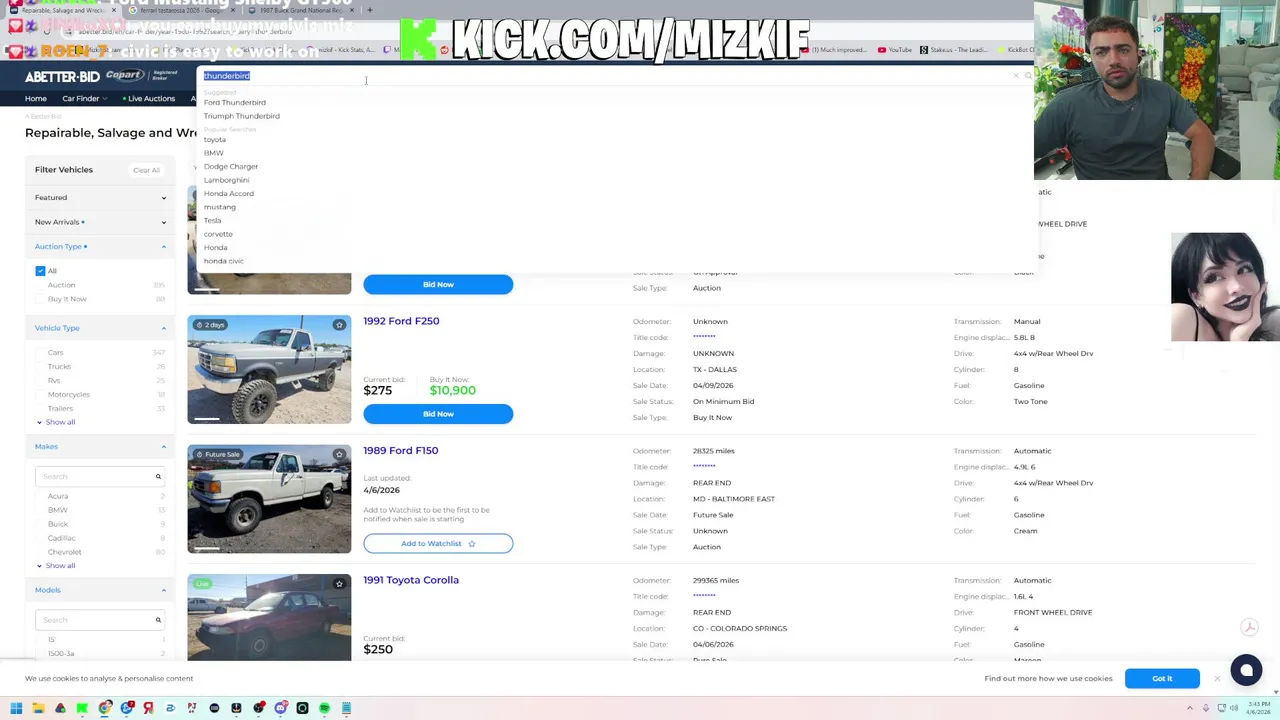This screenshot has height=720, width=1280.
Task: Open the live chat bubble
Action: click(x=1246, y=670)
